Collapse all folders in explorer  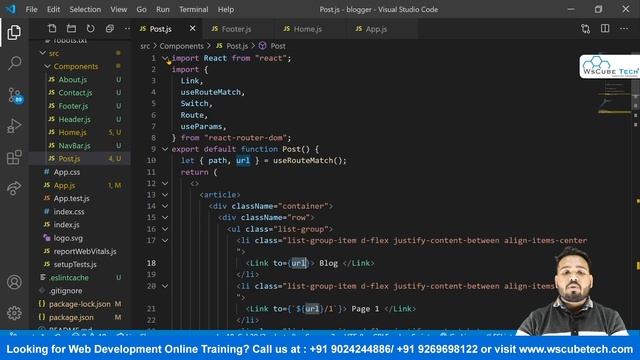109,29
